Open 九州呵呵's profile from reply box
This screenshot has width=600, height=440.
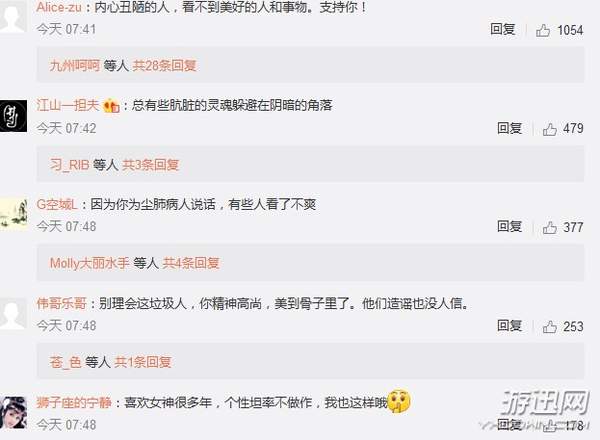[75, 65]
